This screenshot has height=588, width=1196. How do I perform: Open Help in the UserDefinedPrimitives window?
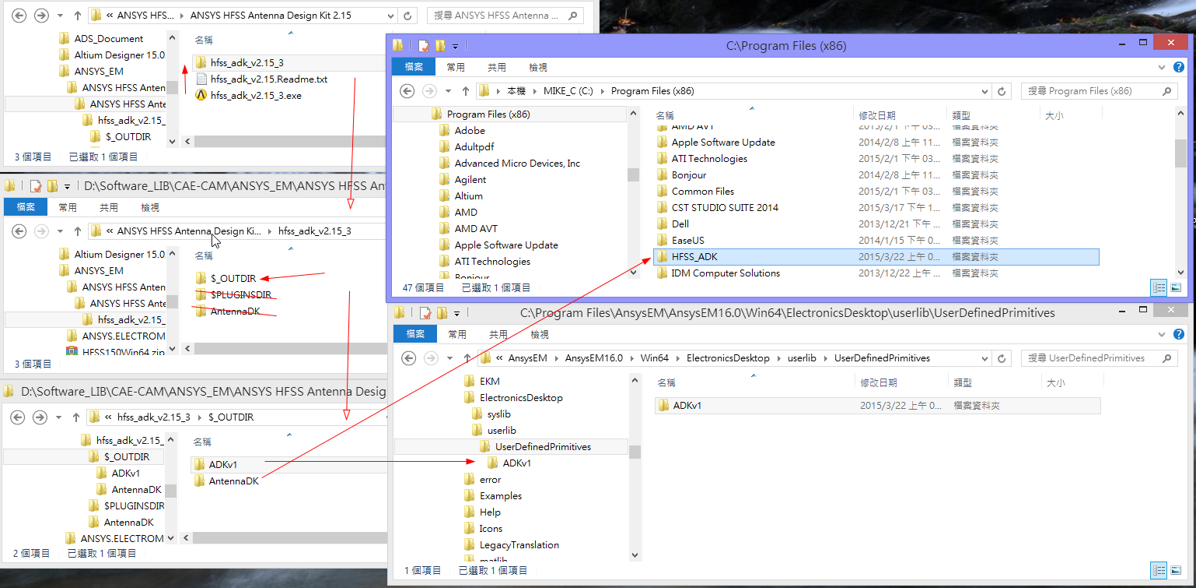(x=1178, y=334)
